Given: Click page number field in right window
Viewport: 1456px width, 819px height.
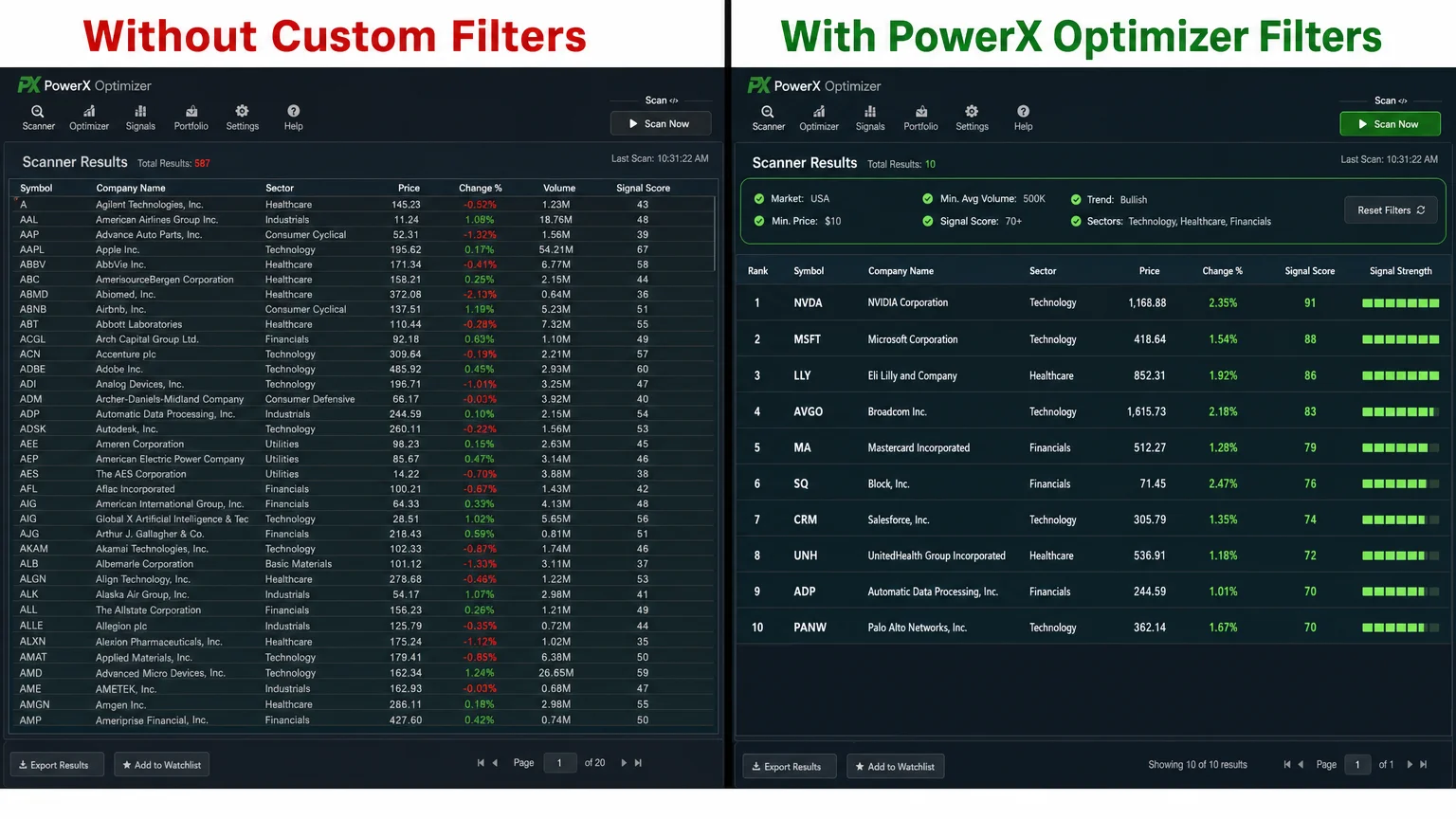Looking at the screenshot, I should coord(1357,765).
